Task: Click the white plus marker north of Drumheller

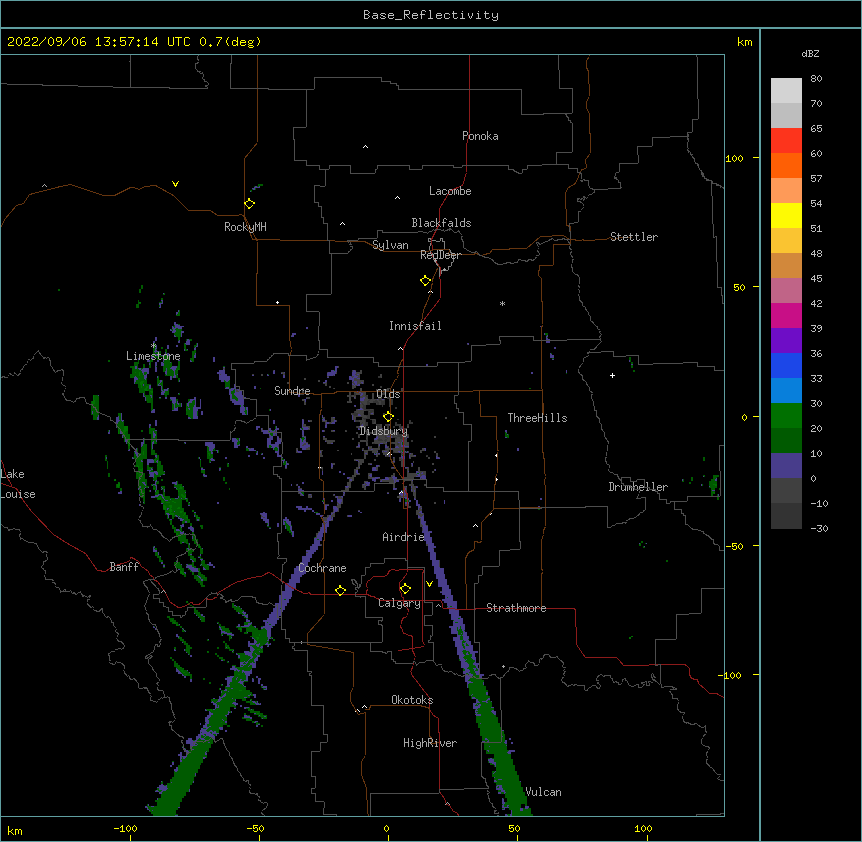Action: click(612, 375)
